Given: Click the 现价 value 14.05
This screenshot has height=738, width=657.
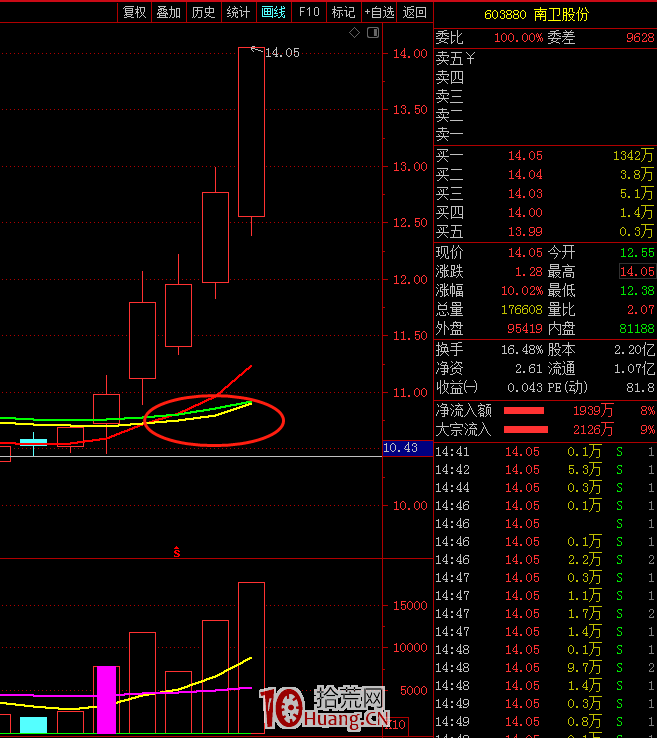Looking at the screenshot, I should click(525, 253).
